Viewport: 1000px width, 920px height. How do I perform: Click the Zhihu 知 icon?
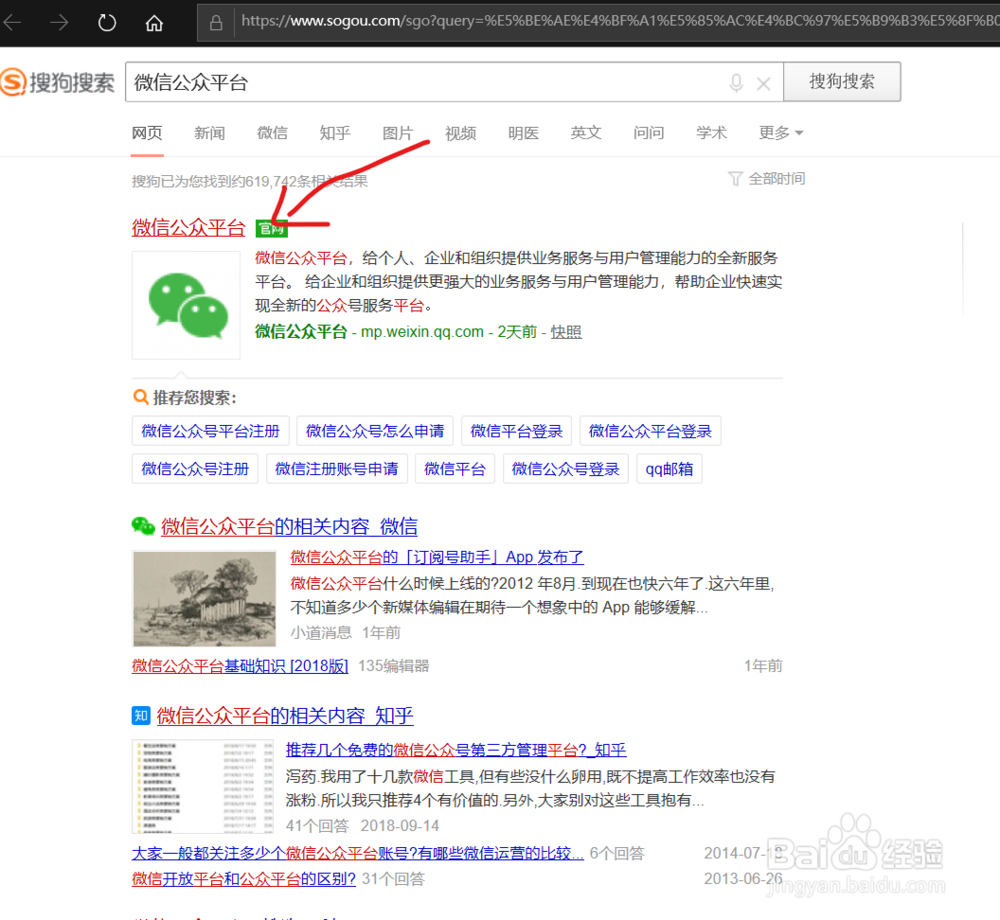[140, 715]
